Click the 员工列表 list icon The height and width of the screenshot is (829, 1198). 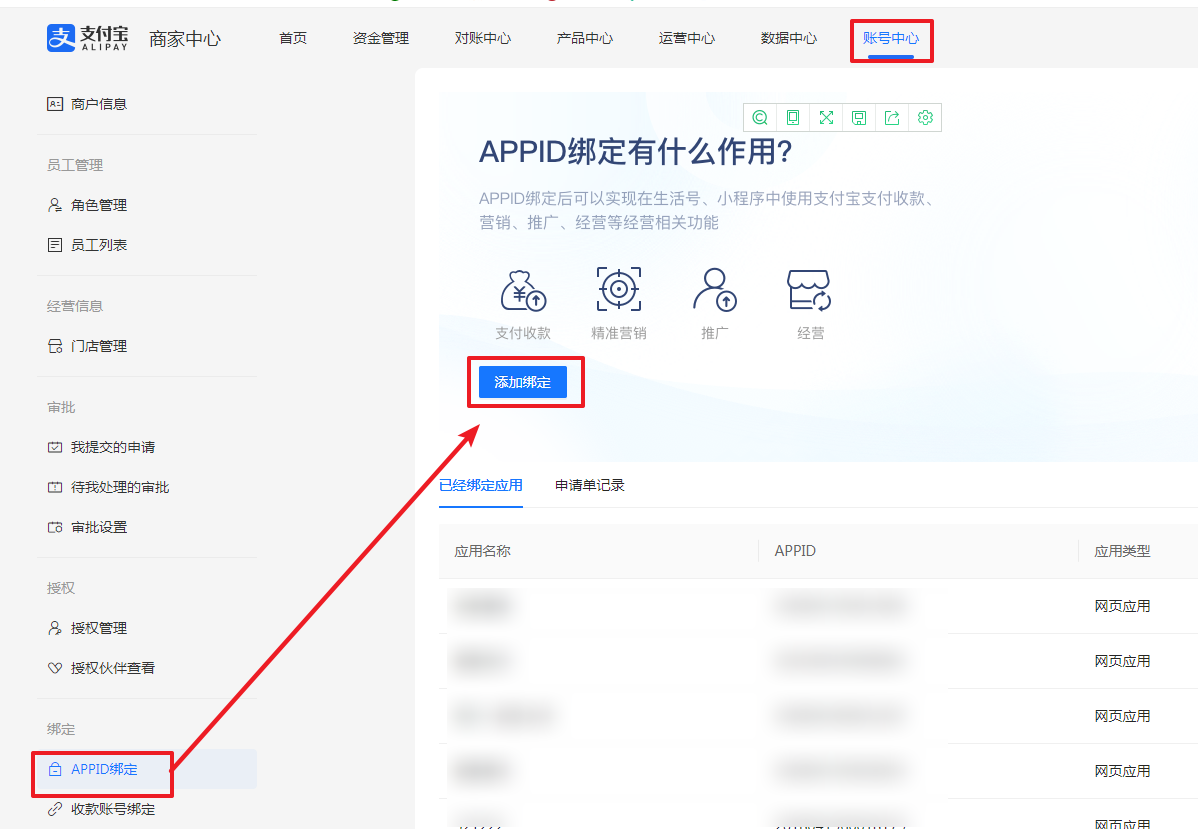[x=55, y=244]
